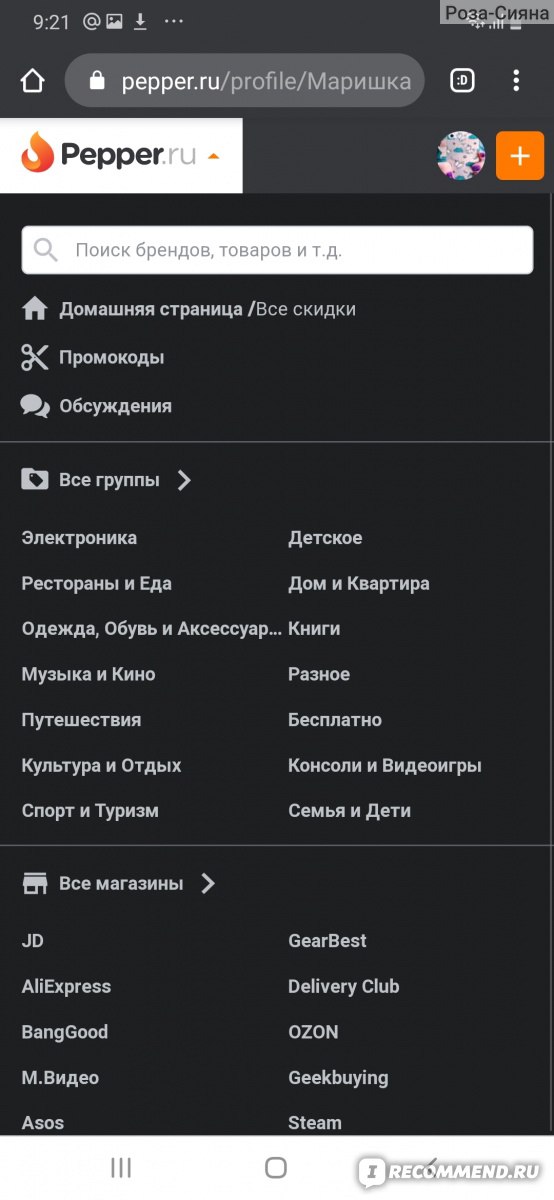Expand Все группы with the chevron

(184, 480)
